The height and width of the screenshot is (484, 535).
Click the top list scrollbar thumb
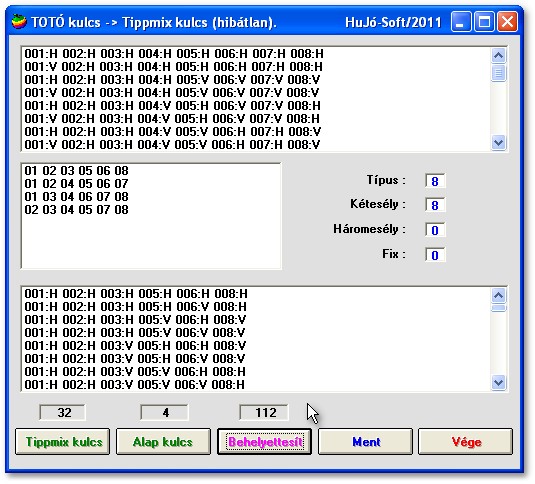pos(498,73)
